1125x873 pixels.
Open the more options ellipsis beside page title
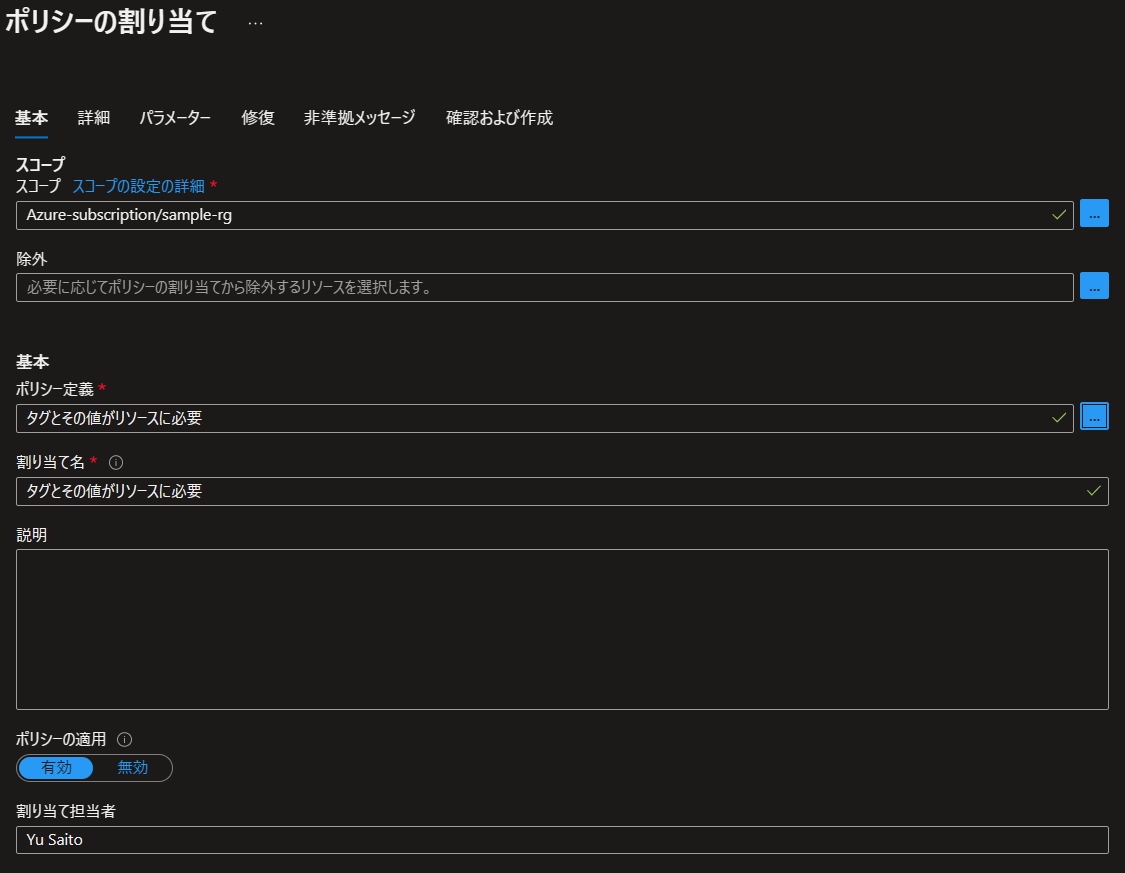click(x=255, y=23)
